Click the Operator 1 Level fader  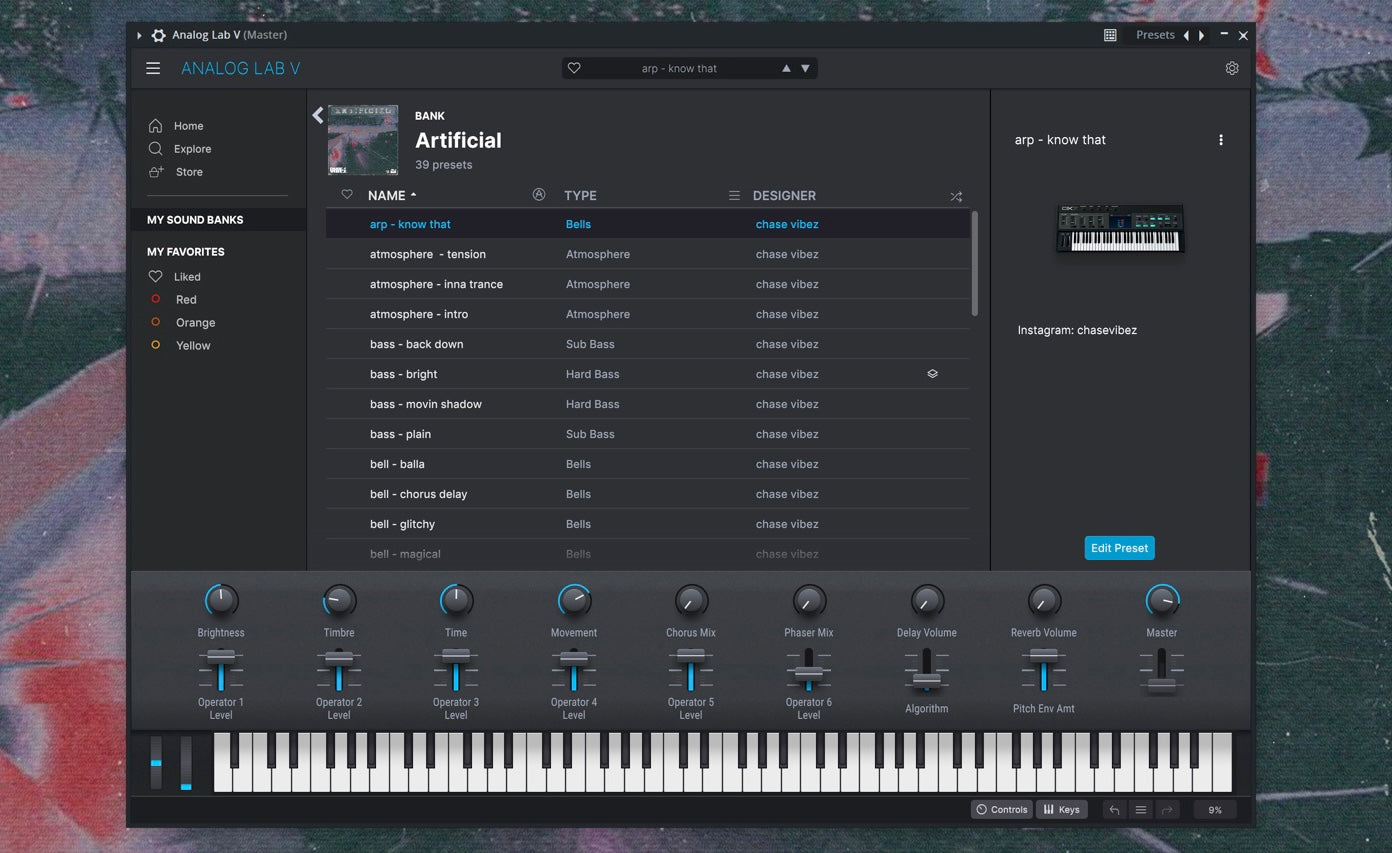221,670
